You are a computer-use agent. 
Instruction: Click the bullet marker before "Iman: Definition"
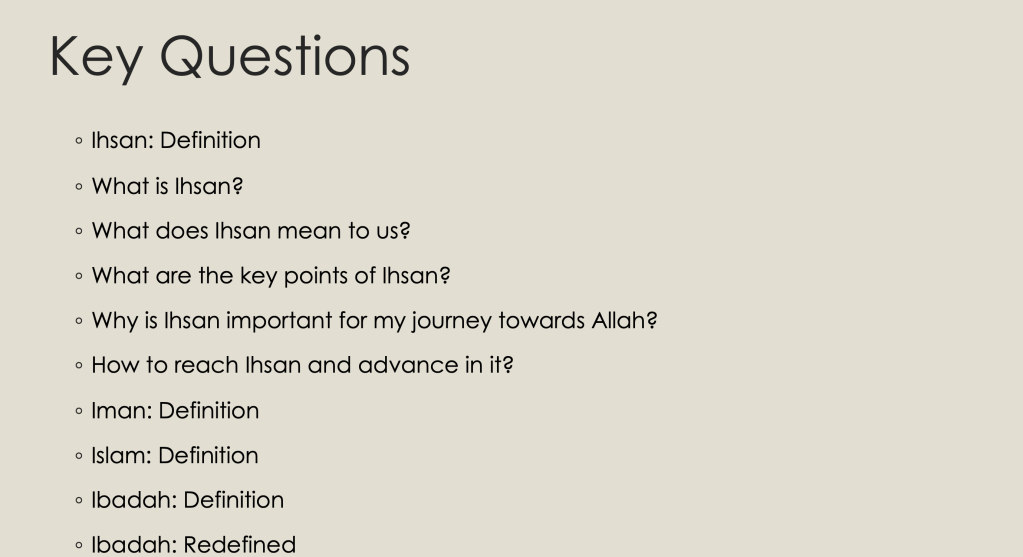pyautogui.click(x=79, y=411)
